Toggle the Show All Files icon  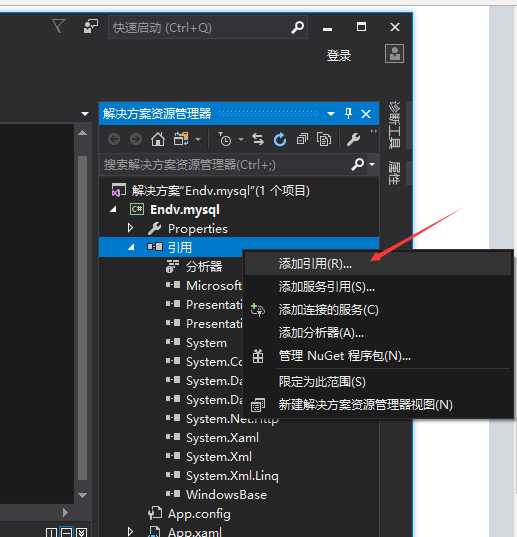coord(324,139)
